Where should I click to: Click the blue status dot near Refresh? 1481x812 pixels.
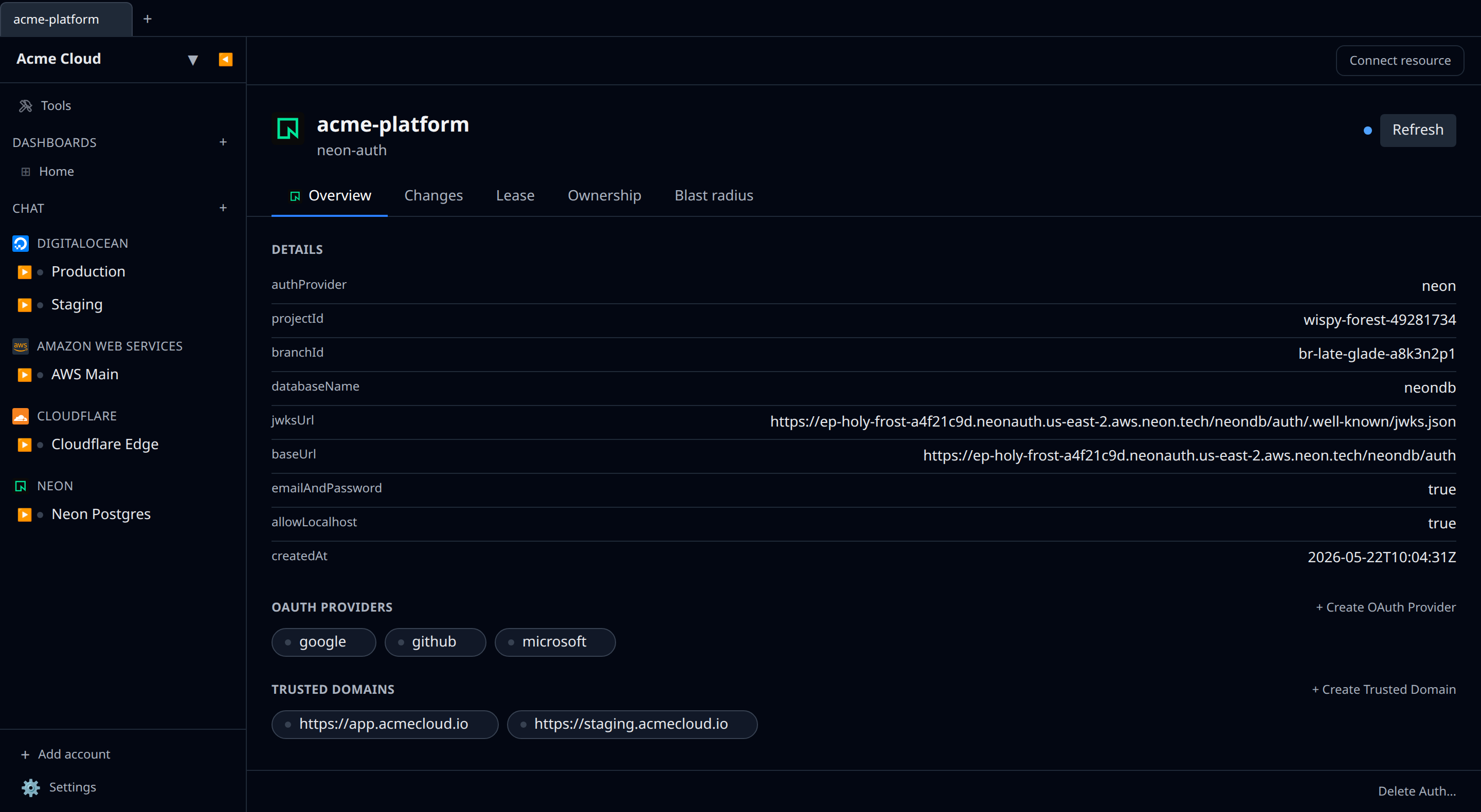[1367, 131]
